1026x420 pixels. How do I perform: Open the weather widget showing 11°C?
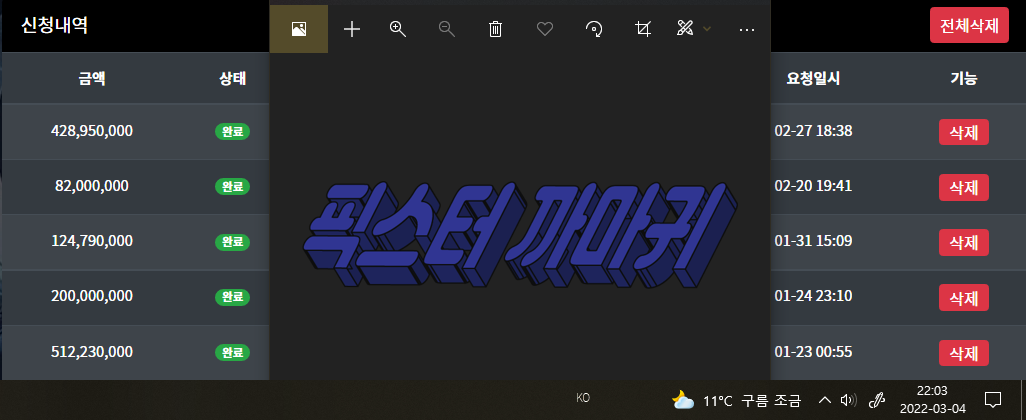pos(737,400)
